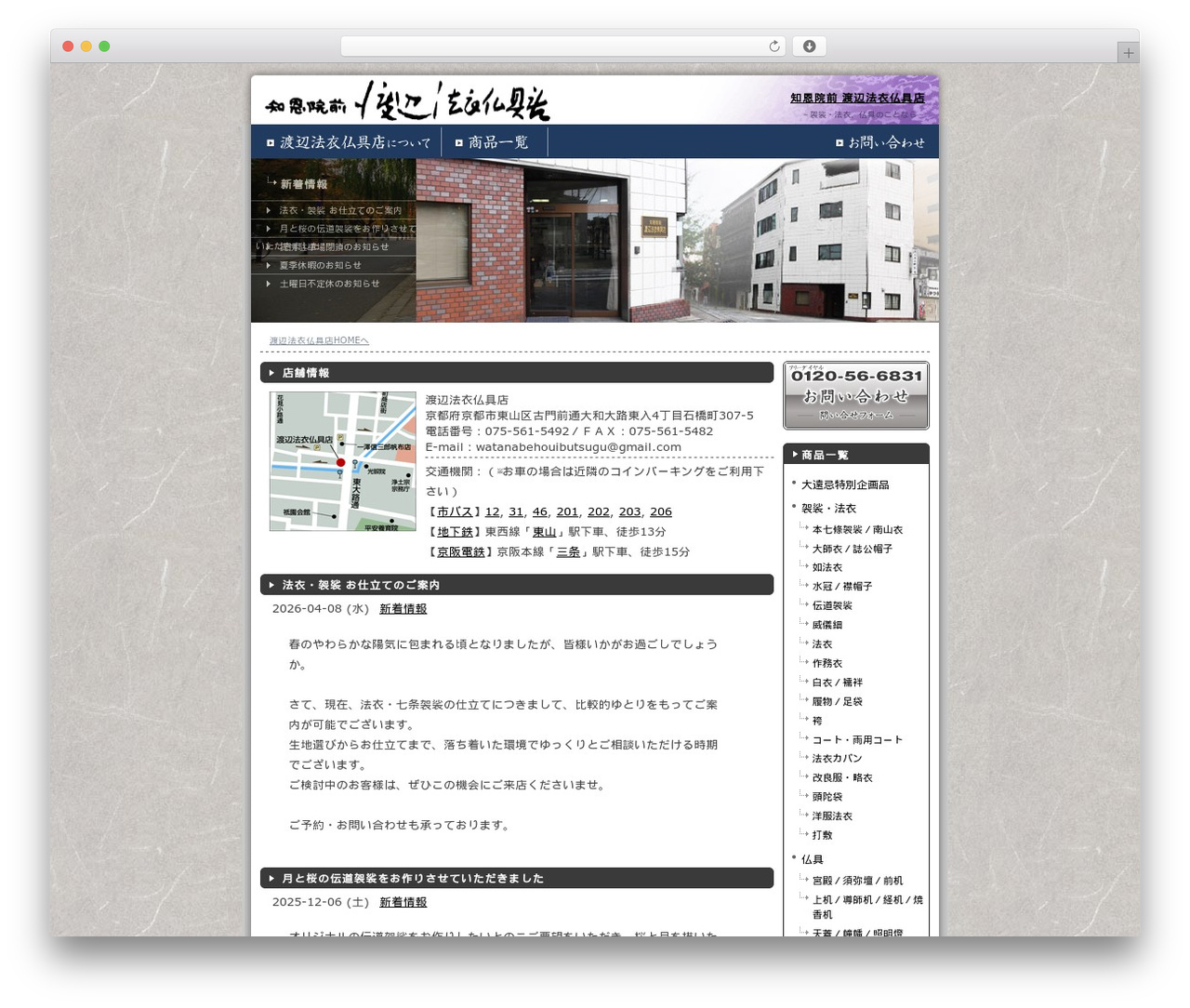Open 本七條袈裟 / 南山衣 in the sidebar

tap(857, 529)
